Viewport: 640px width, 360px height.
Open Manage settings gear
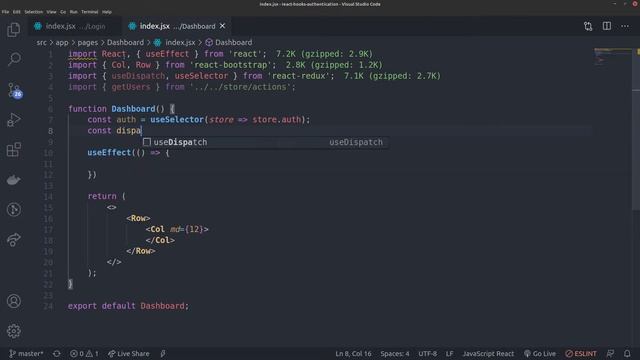point(13,331)
